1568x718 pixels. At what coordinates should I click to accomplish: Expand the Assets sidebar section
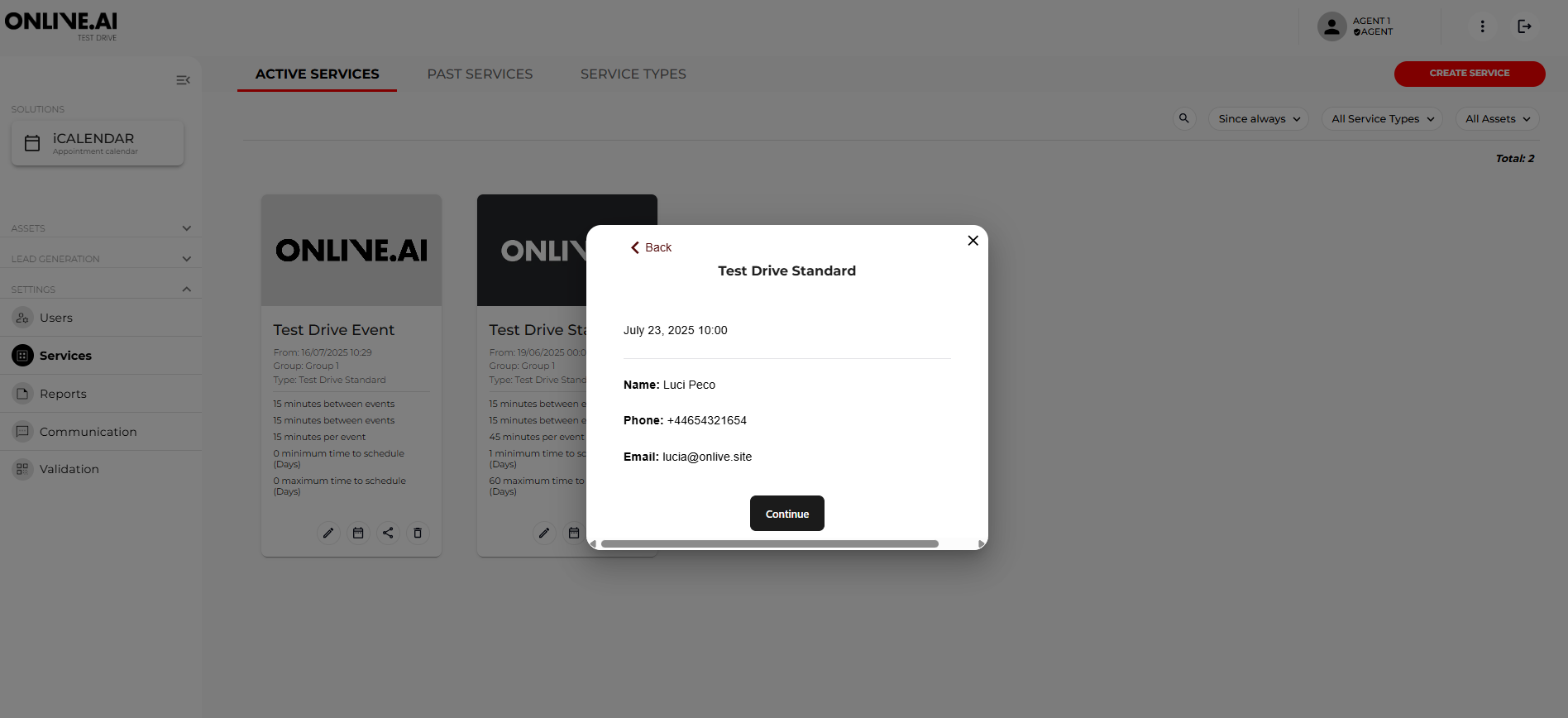tap(186, 228)
